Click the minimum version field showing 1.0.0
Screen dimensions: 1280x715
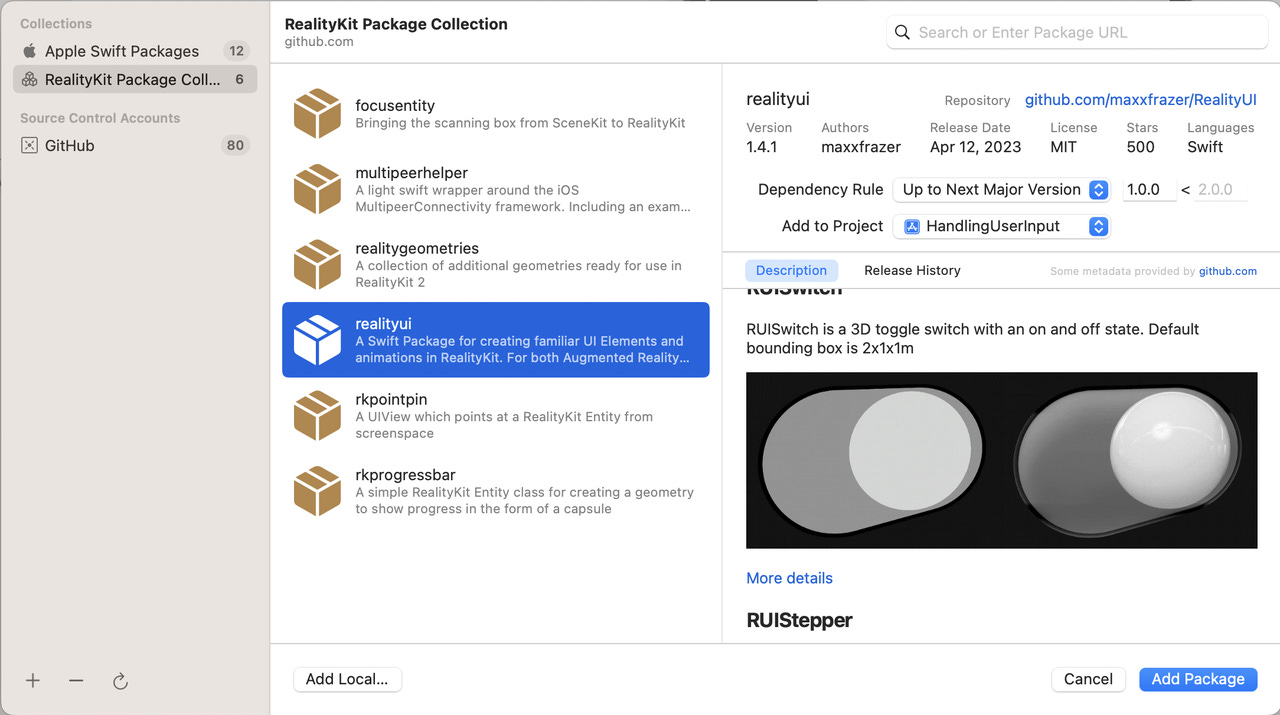[1148, 189]
